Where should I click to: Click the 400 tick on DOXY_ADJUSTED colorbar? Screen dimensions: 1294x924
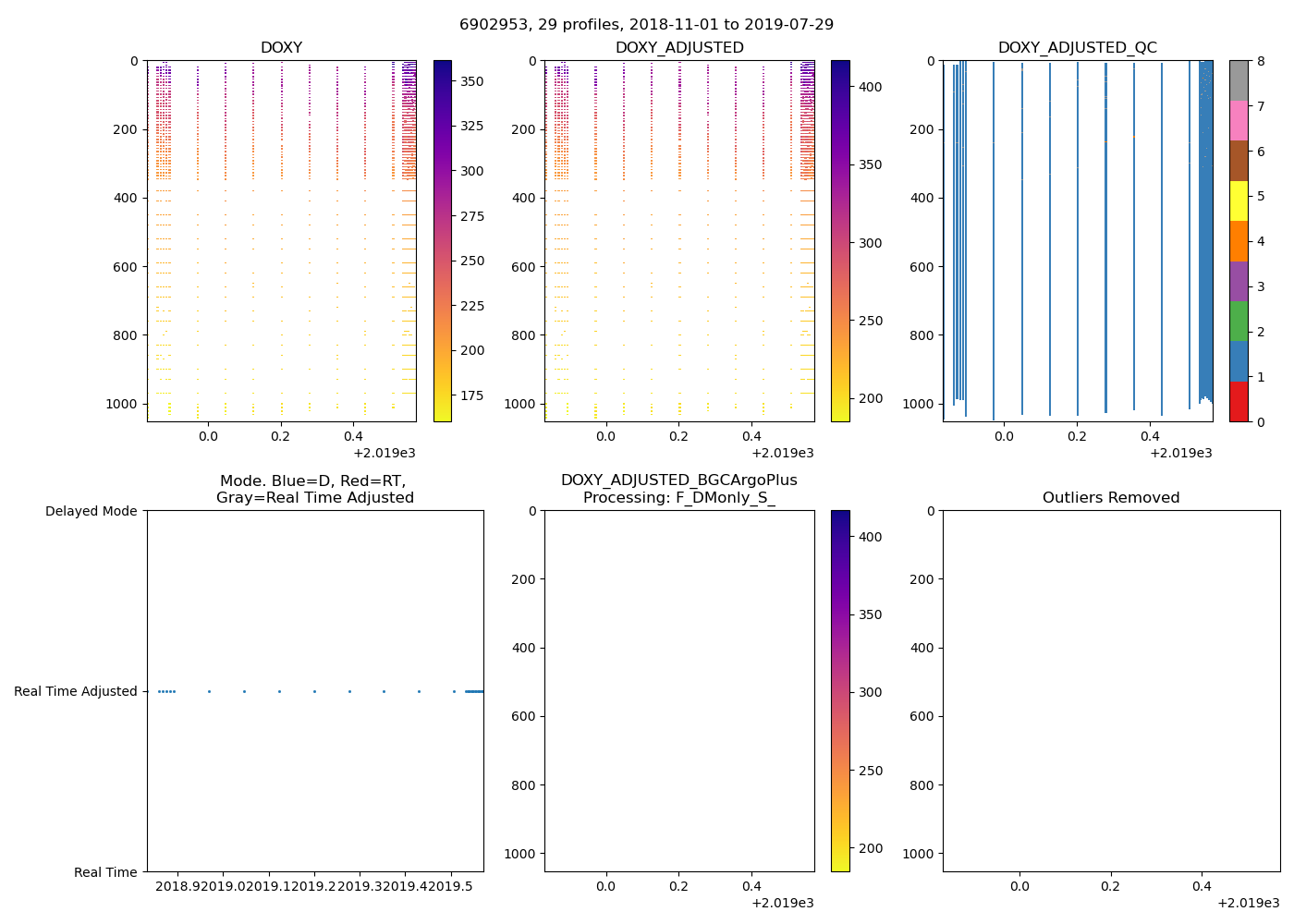pos(870,87)
